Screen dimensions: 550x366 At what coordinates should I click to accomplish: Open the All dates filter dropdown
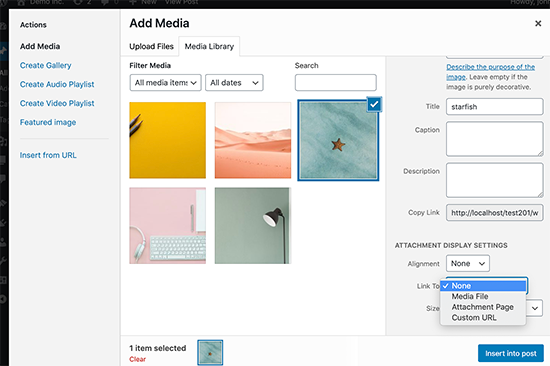[x=234, y=83]
